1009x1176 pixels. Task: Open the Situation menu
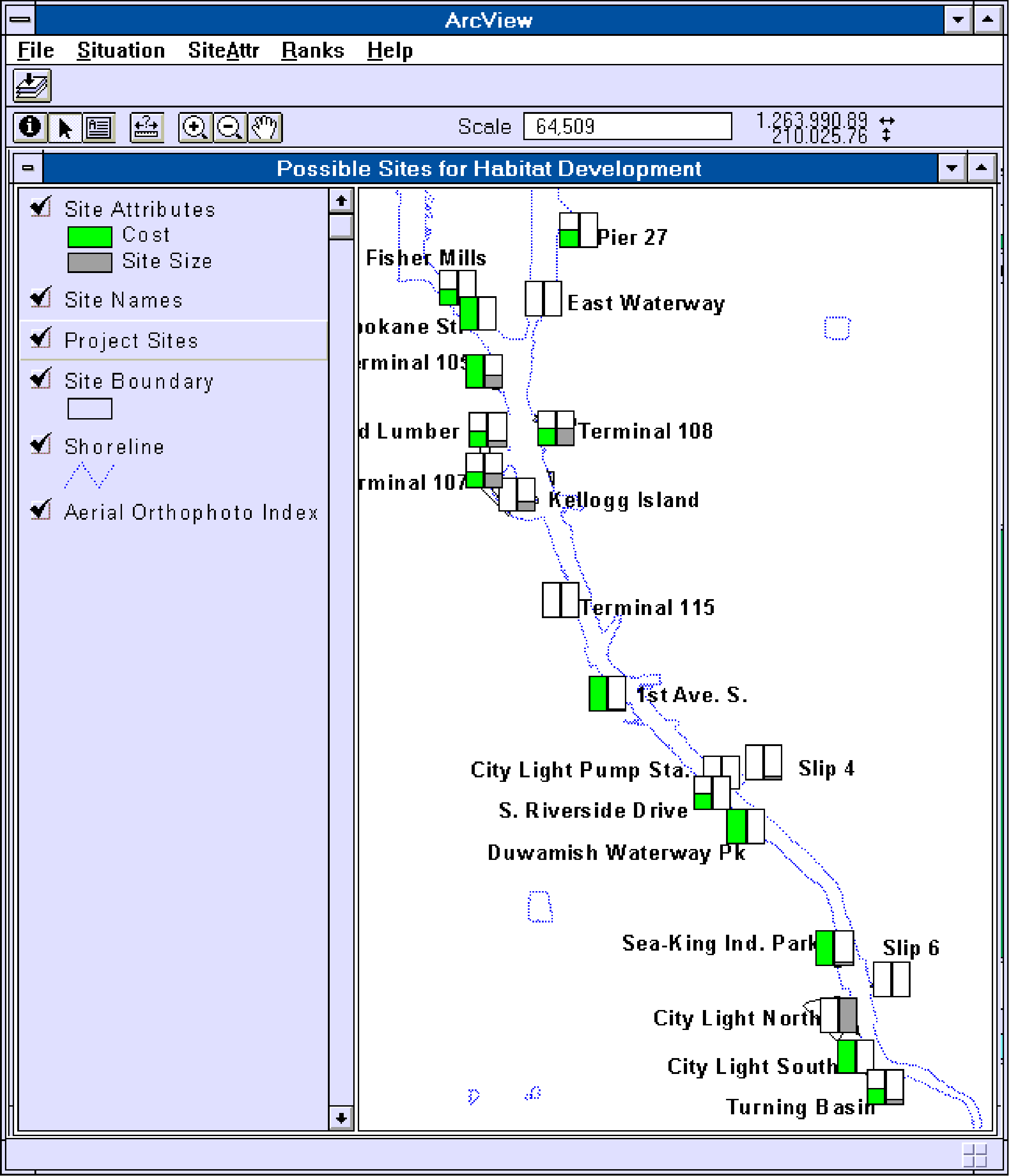point(120,50)
